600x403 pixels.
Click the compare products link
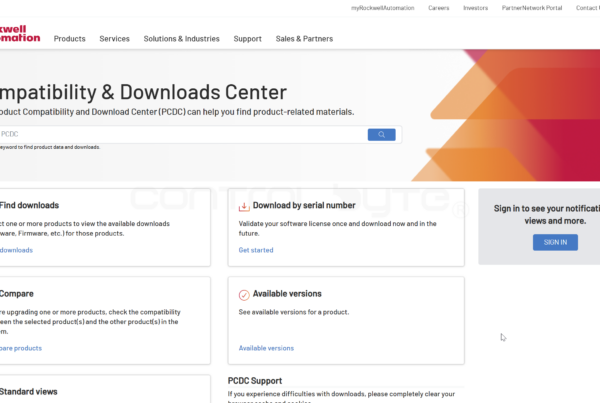[x=21, y=348]
